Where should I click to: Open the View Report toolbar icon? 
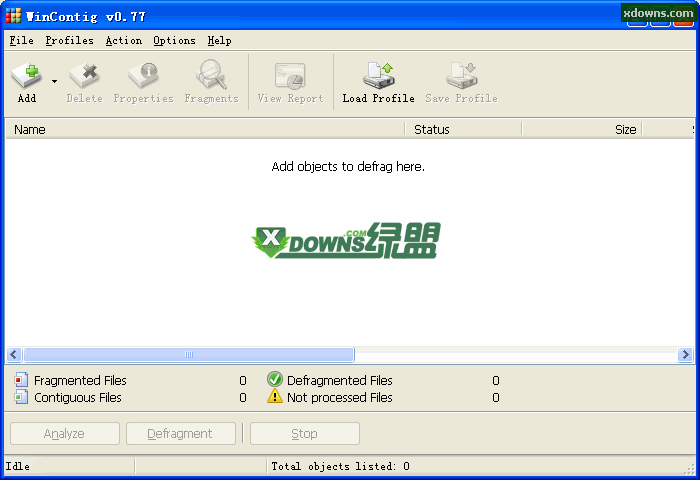click(290, 75)
